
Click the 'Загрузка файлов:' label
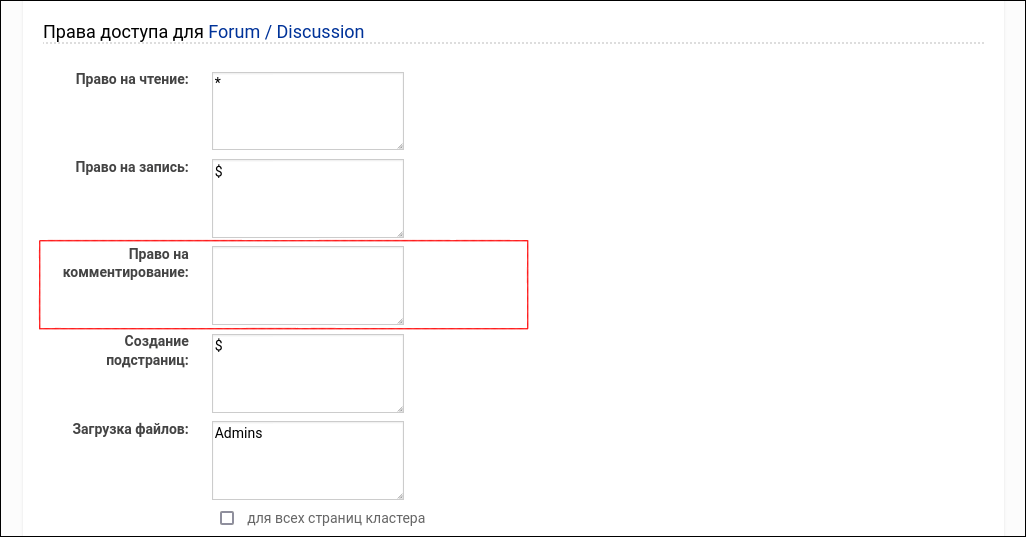click(x=130, y=429)
